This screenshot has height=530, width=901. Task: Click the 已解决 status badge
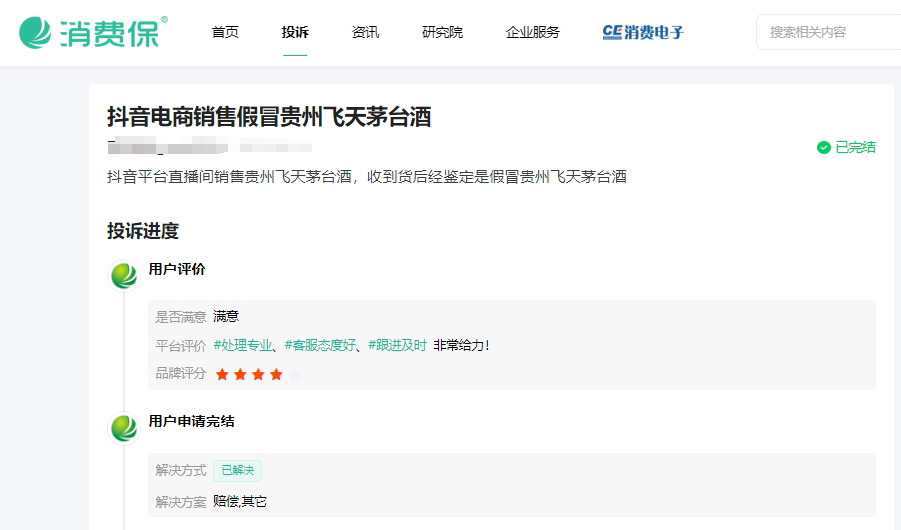pos(237,470)
